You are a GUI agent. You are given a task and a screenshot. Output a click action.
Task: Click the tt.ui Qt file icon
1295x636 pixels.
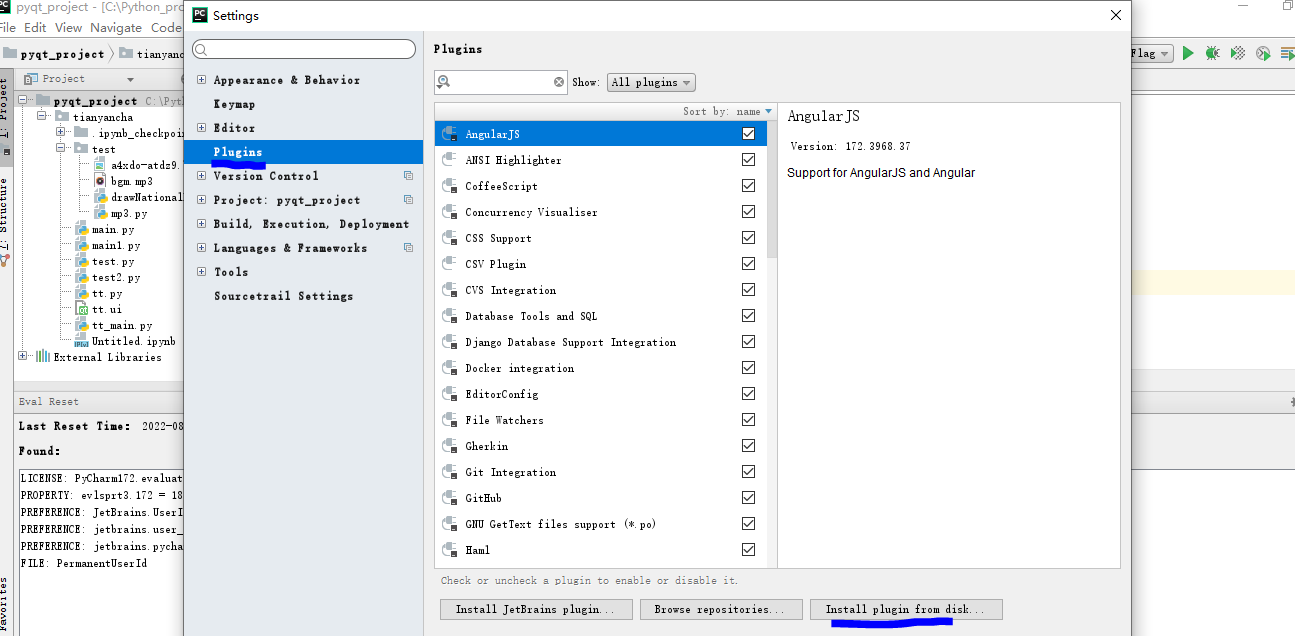point(82,309)
